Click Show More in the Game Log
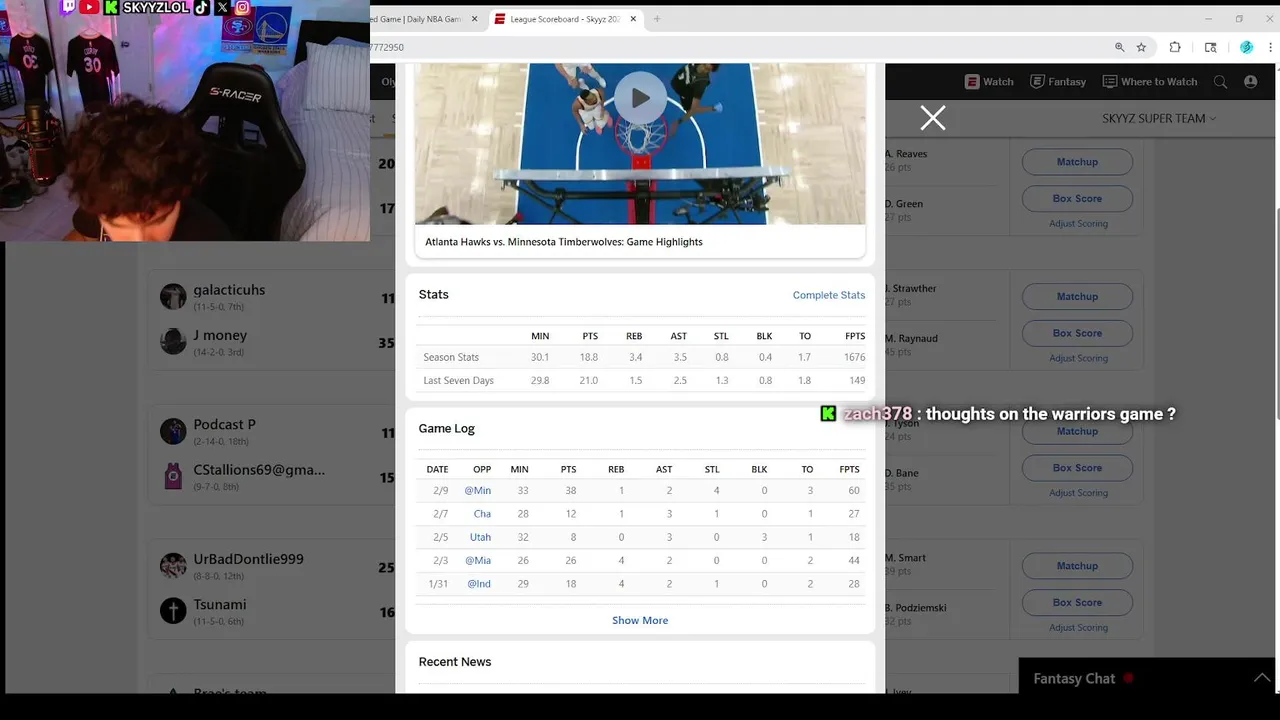 [x=640, y=620]
